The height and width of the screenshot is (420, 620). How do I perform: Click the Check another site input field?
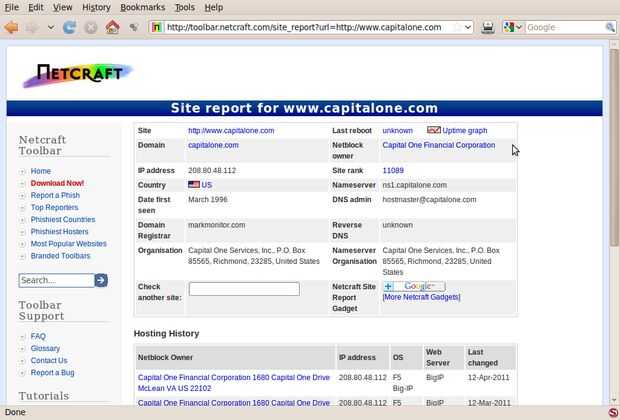(244, 289)
